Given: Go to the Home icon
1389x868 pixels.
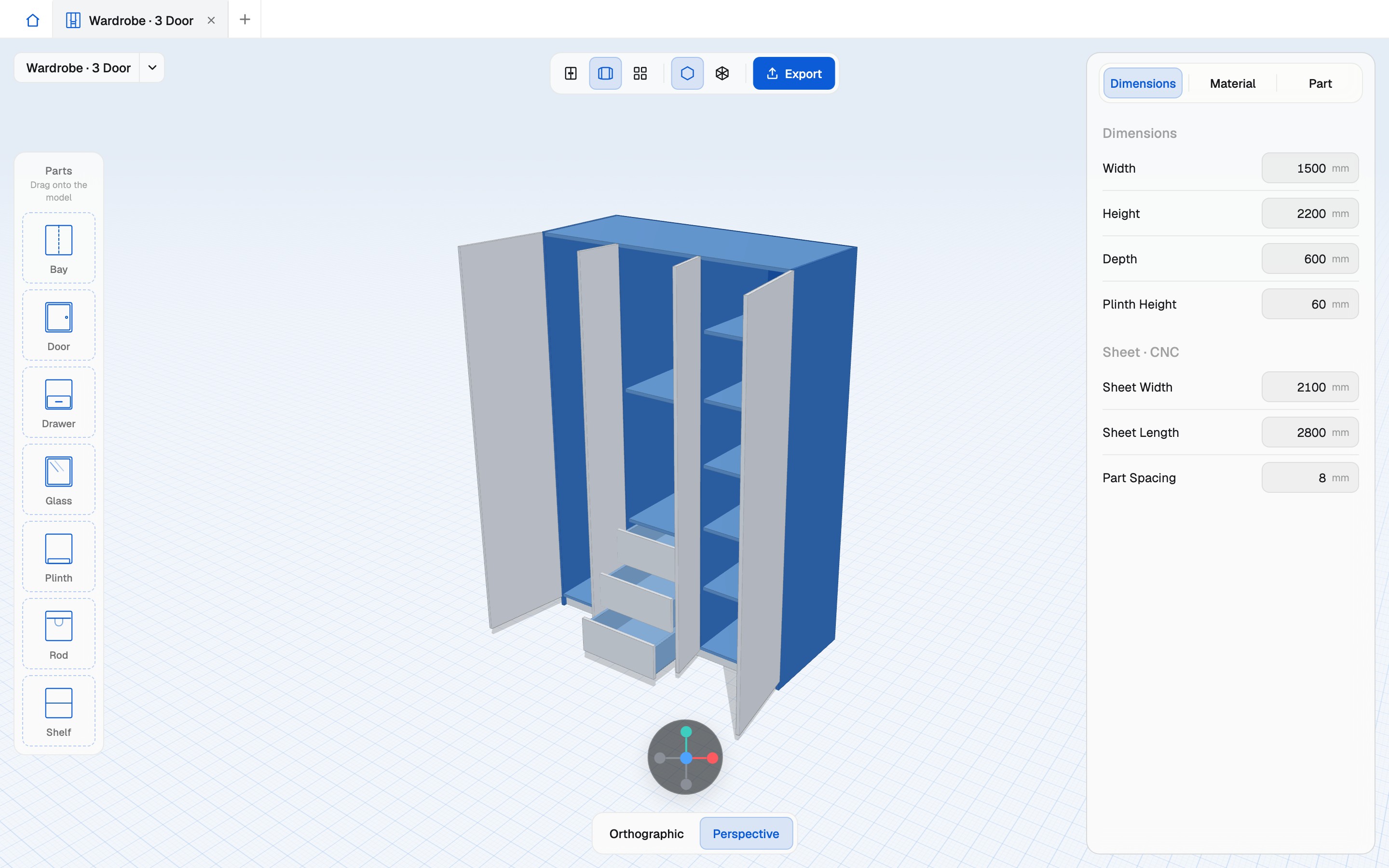Looking at the screenshot, I should pyautogui.click(x=33, y=20).
